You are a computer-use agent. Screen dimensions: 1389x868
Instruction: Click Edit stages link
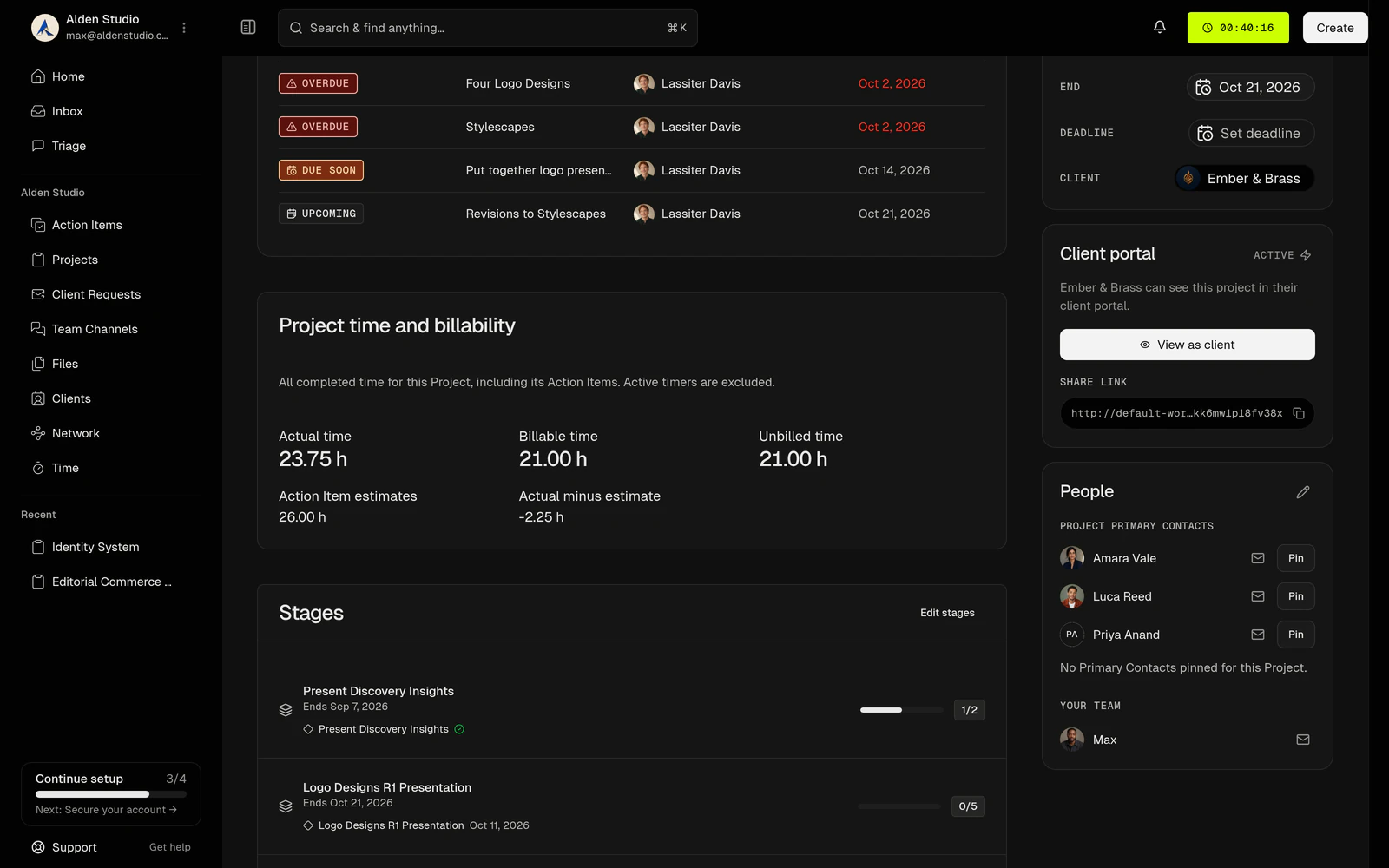pyautogui.click(x=947, y=613)
